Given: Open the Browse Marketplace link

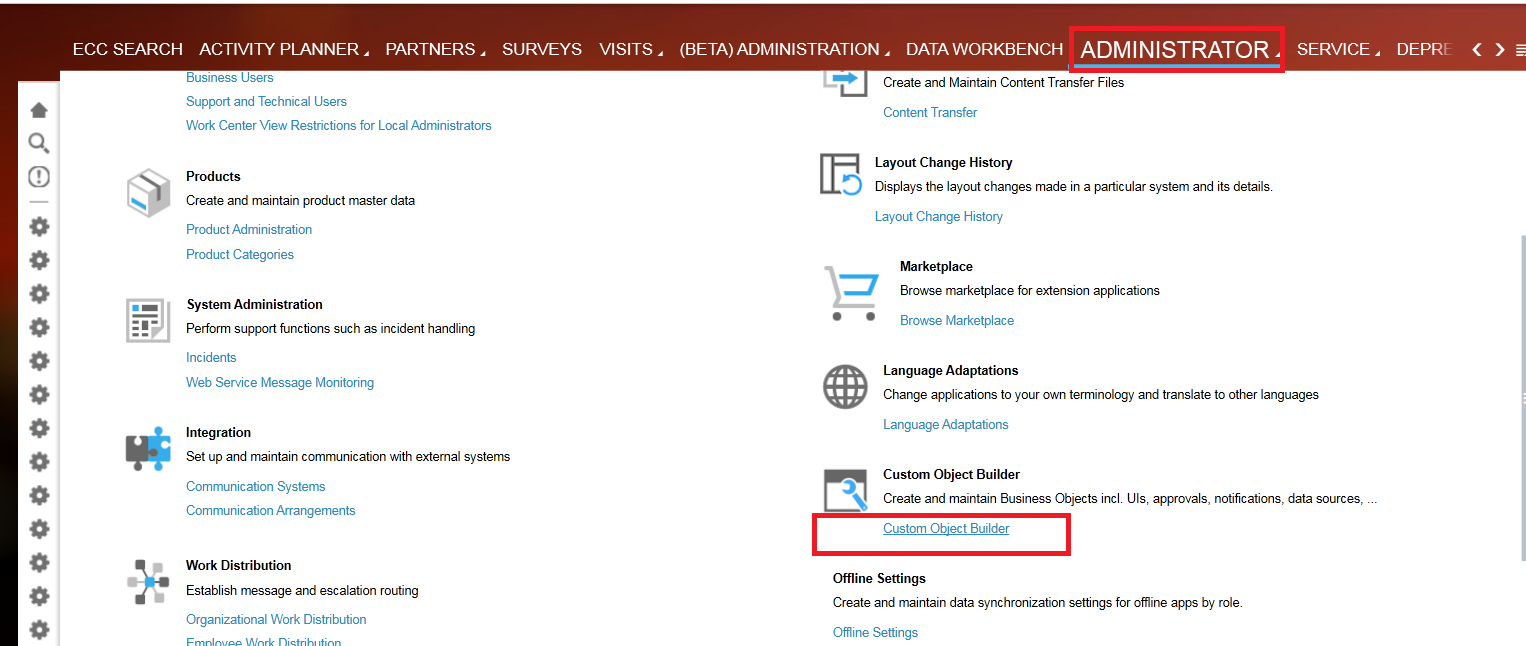Looking at the screenshot, I should coord(957,320).
